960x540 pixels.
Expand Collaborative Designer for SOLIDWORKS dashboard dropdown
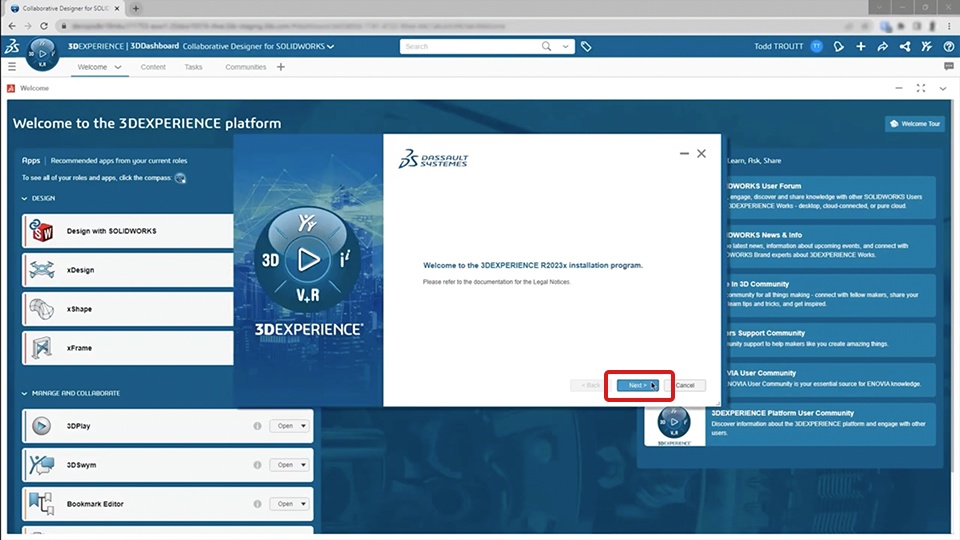click(x=331, y=47)
